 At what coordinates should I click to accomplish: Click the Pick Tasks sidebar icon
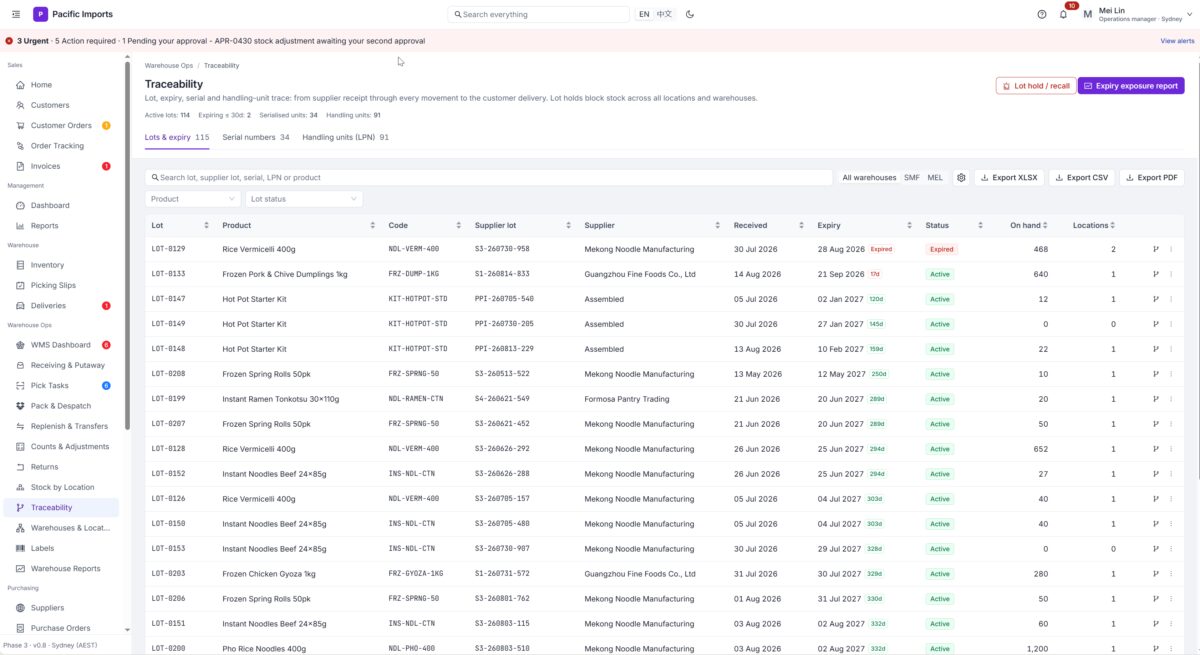click(x=20, y=386)
